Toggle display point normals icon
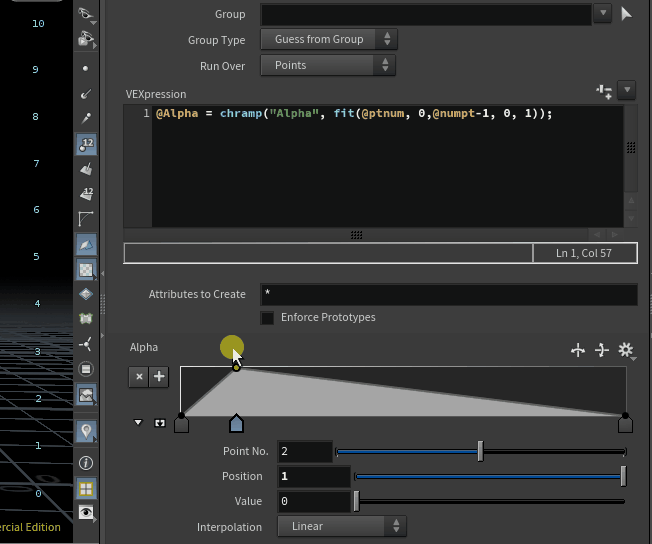 coord(86,94)
